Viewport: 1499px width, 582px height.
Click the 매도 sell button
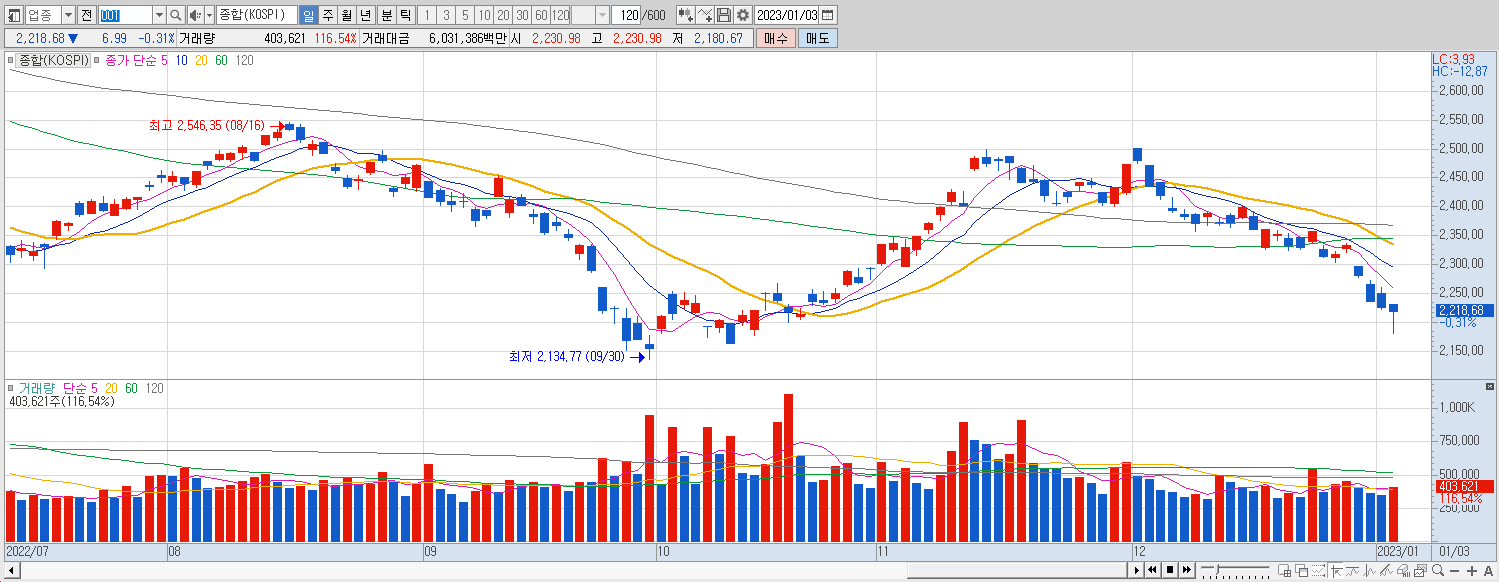818,38
